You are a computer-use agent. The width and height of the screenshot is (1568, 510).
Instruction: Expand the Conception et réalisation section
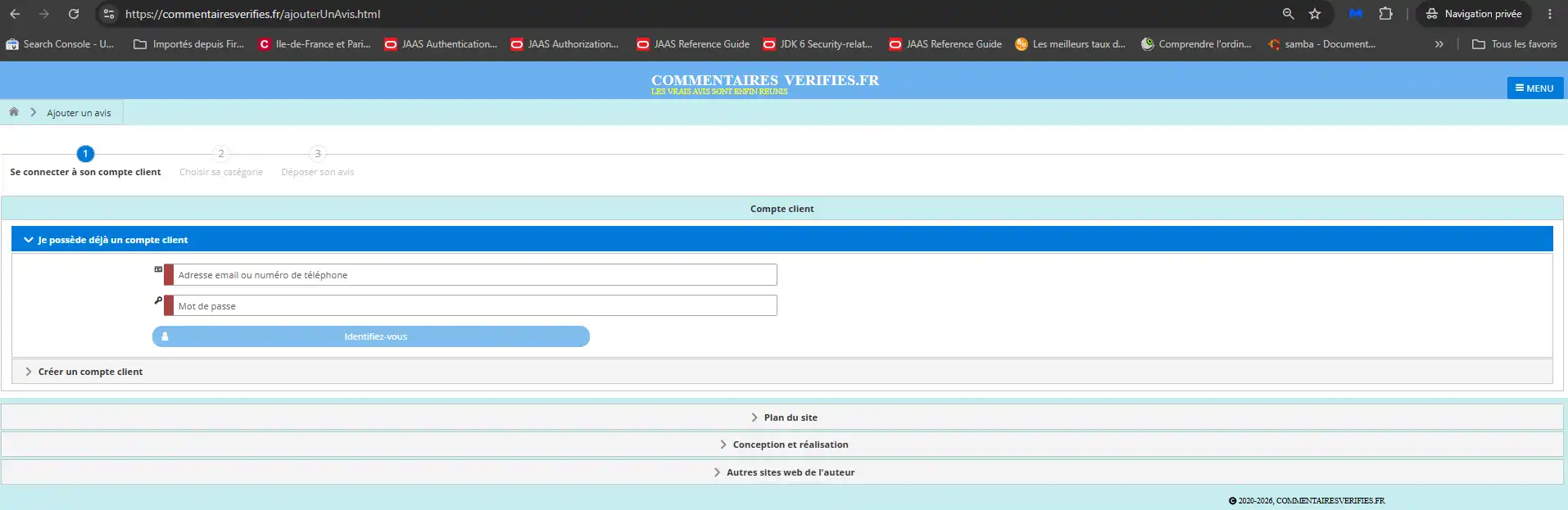coord(782,445)
